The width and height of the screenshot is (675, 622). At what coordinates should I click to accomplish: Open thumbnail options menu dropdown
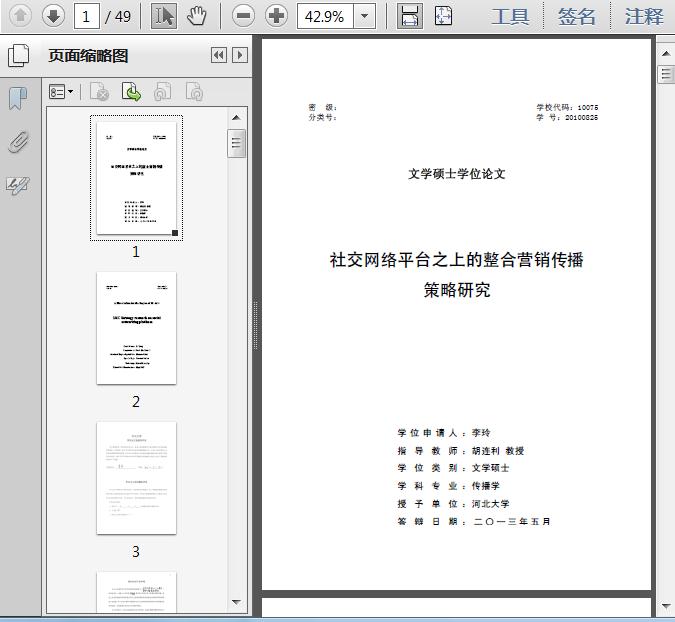tap(61, 92)
